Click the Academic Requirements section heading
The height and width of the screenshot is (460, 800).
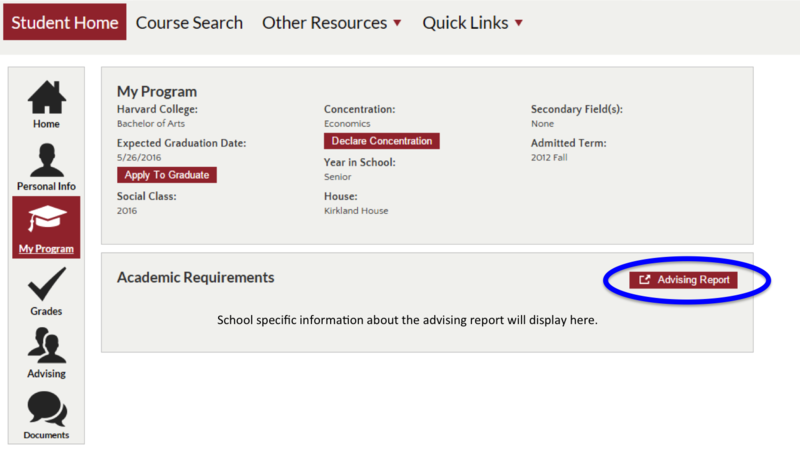pos(195,277)
